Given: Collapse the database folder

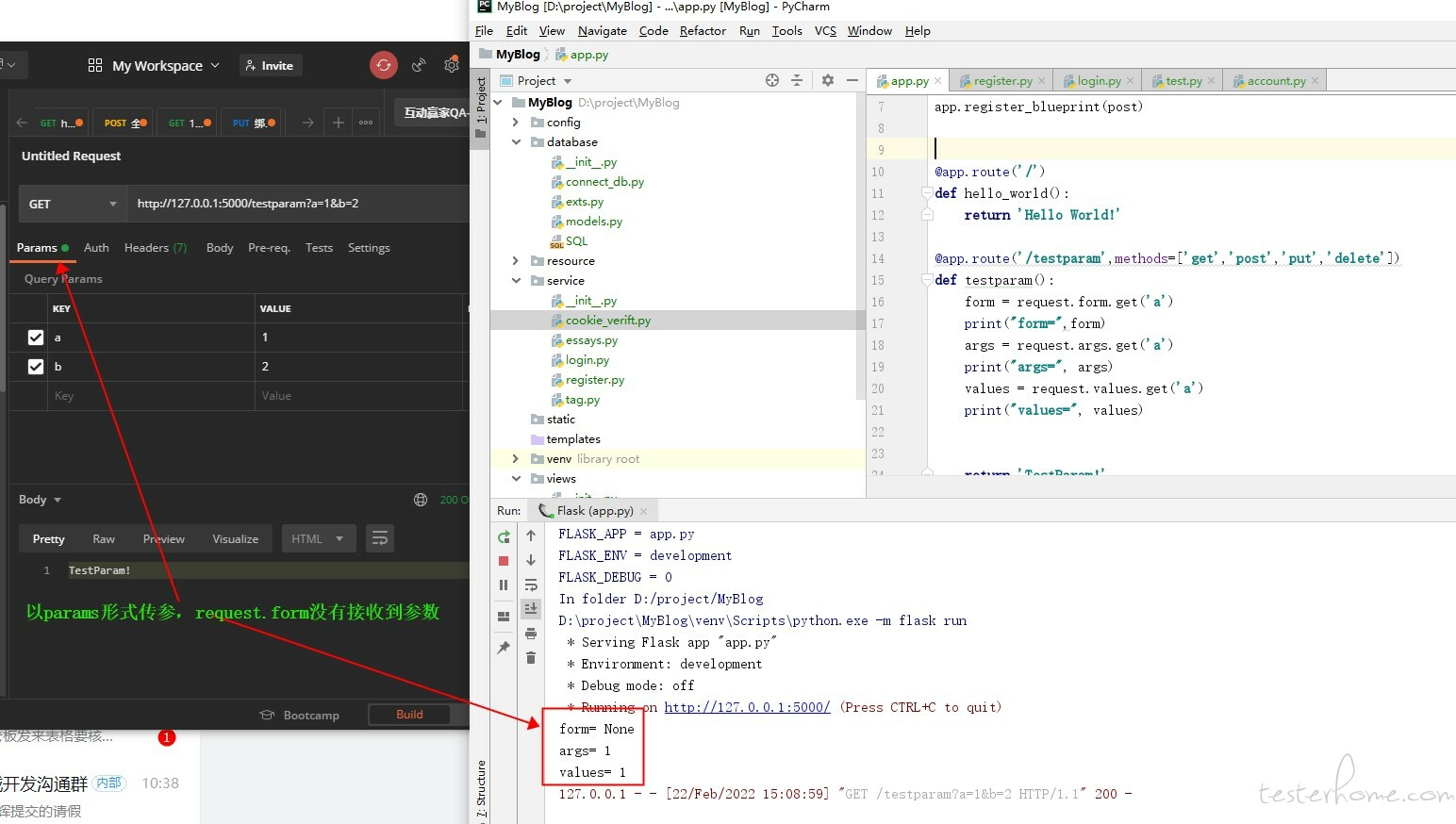Looking at the screenshot, I should click(x=516, y=142).
